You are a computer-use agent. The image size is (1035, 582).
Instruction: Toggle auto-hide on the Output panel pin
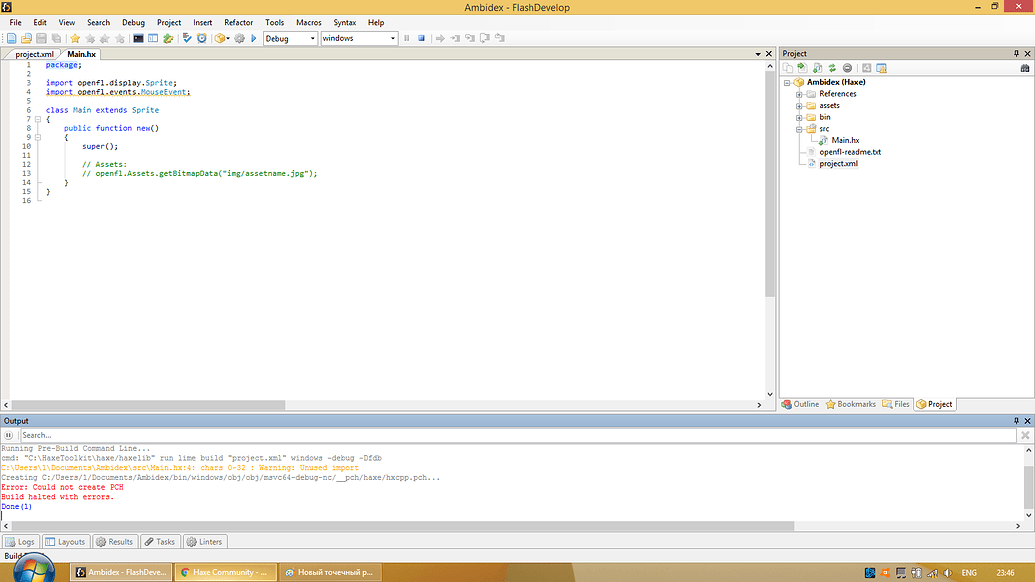pos(1016,420)
